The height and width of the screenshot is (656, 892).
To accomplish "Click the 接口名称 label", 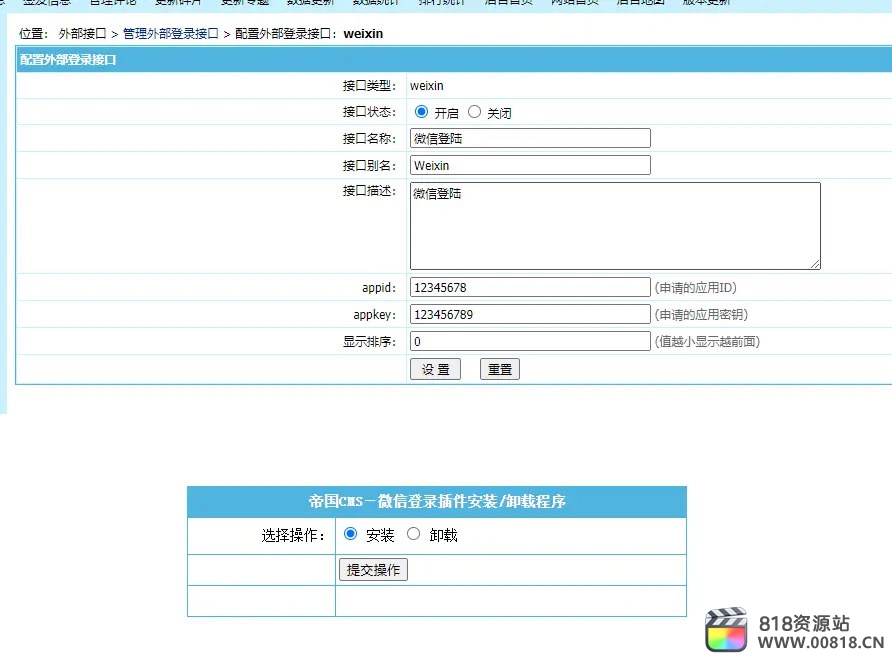I will (x=369, y=139).
